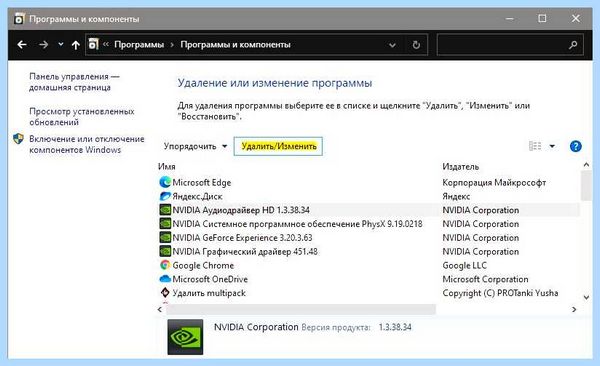Select the Microsoft OneDrive icon
Screen dimensions: 600x366
165,279
